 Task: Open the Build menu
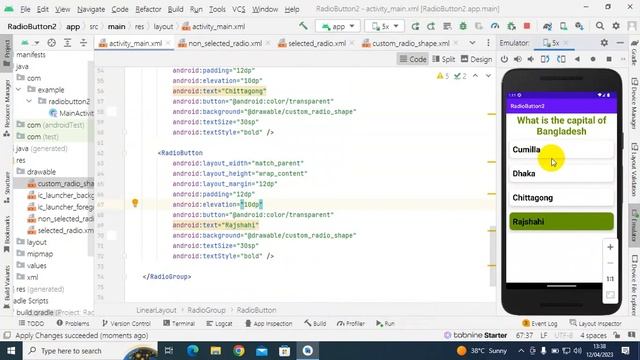[175, 9]
